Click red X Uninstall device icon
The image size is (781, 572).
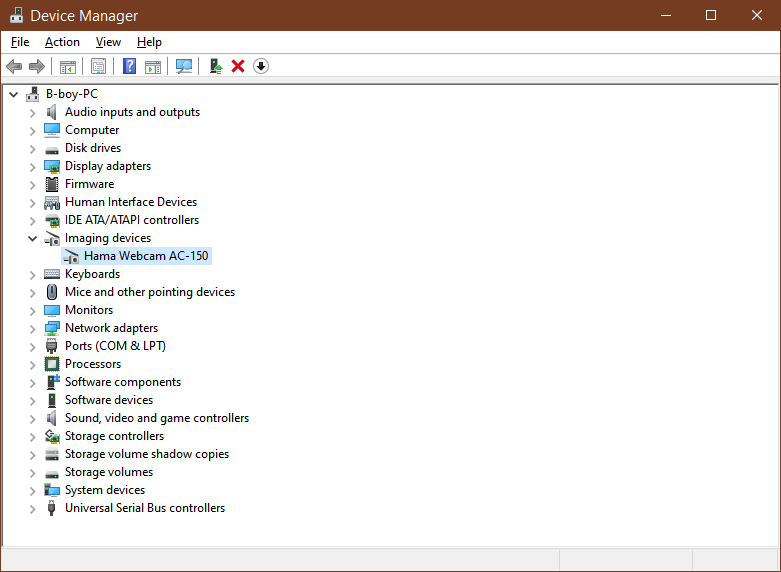238,66
